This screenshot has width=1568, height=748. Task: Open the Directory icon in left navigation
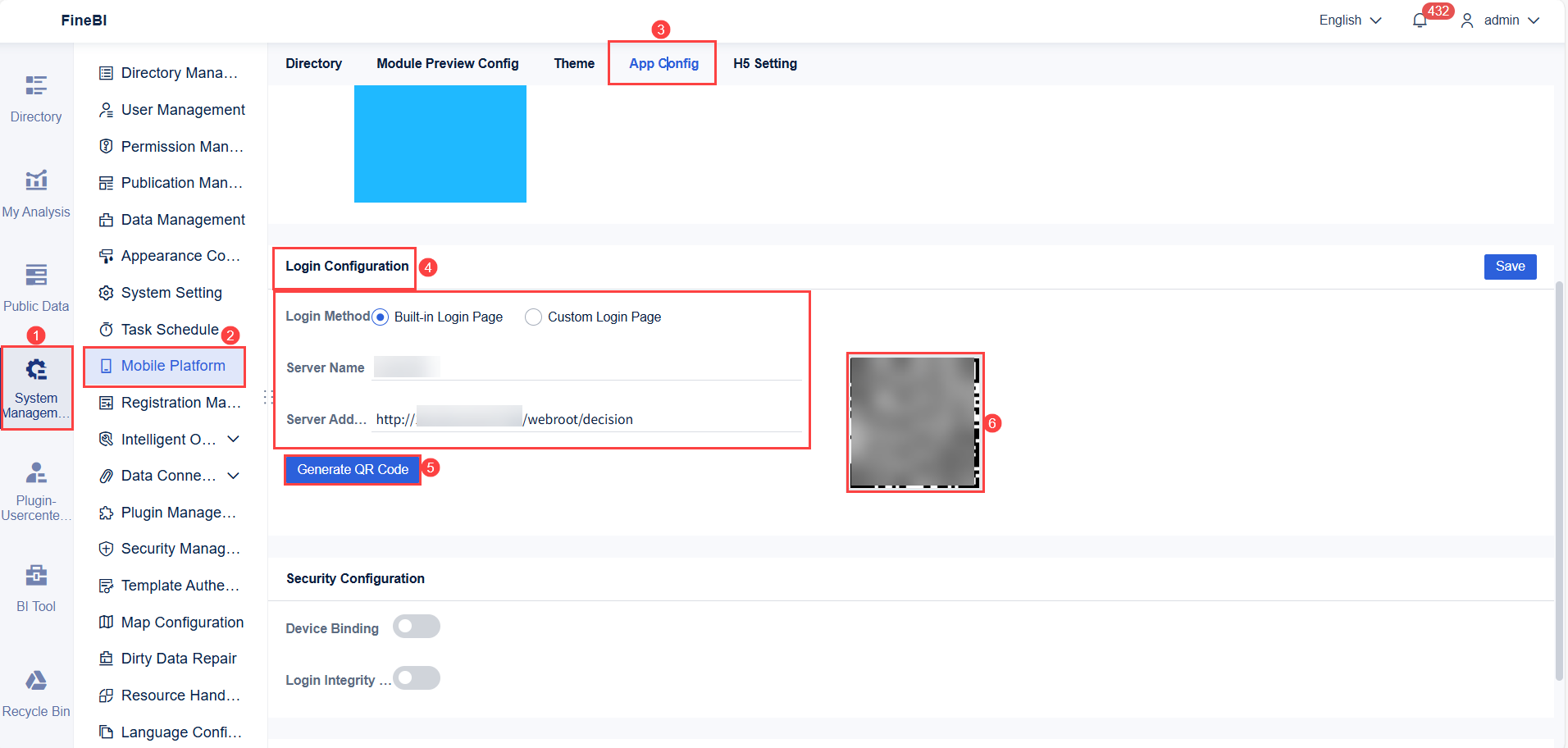pyautogui.click(x=36, y=85)
